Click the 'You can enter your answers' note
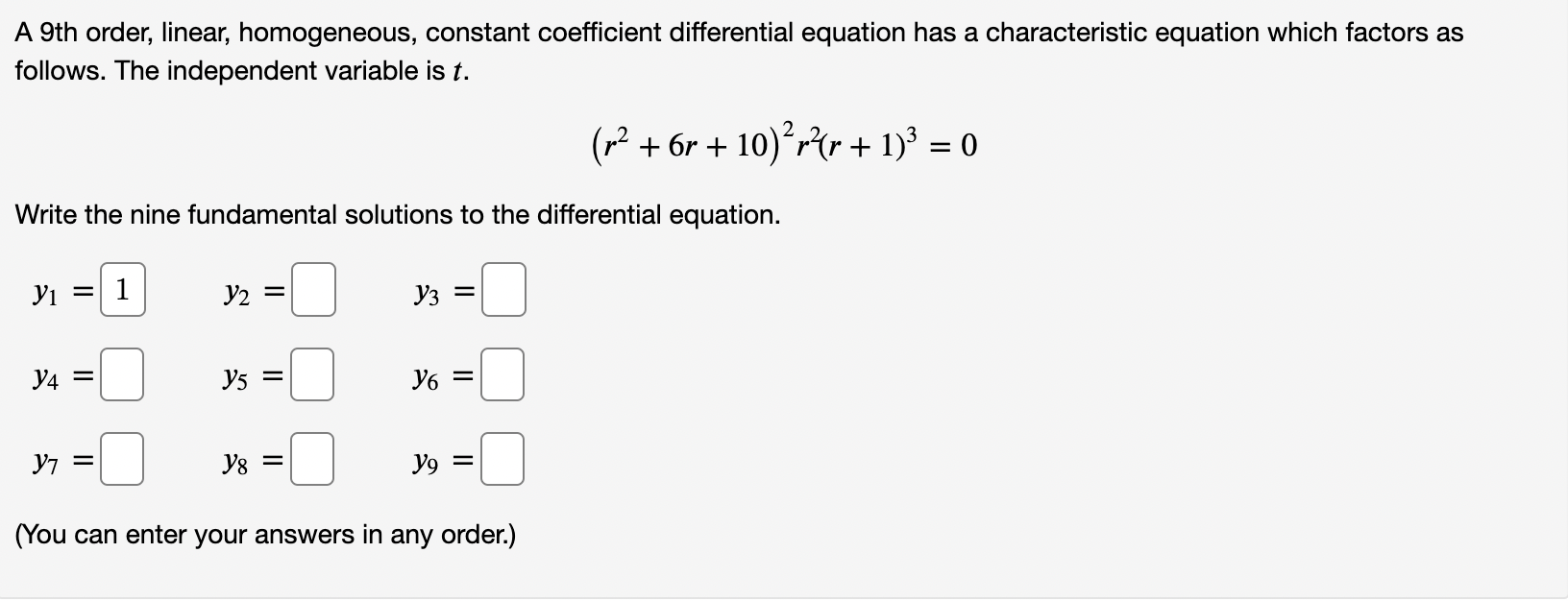 (x=265, y=535)
